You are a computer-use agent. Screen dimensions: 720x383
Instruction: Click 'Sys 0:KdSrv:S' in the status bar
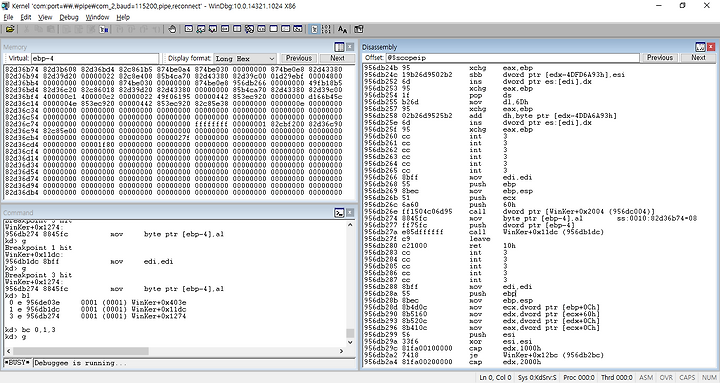point(537,377)
